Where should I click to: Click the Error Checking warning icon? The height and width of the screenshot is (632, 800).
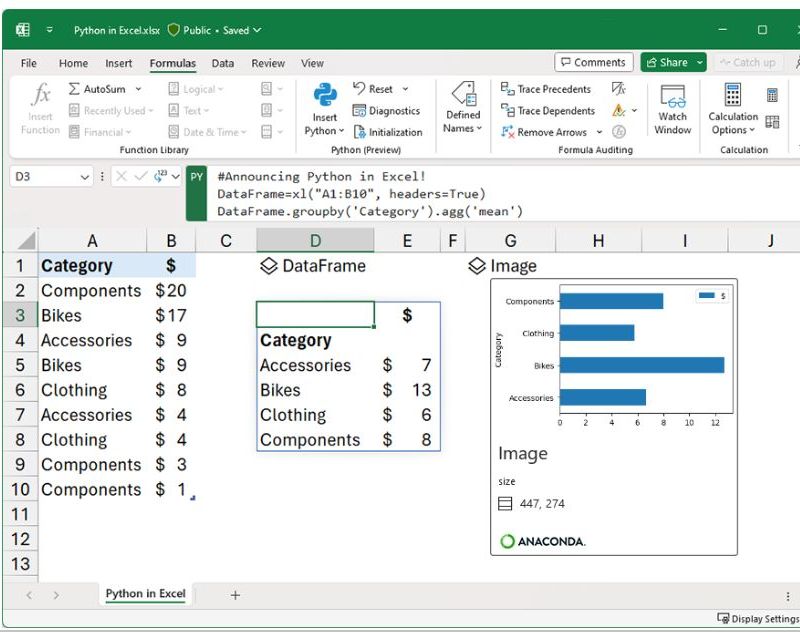(618, 110)
